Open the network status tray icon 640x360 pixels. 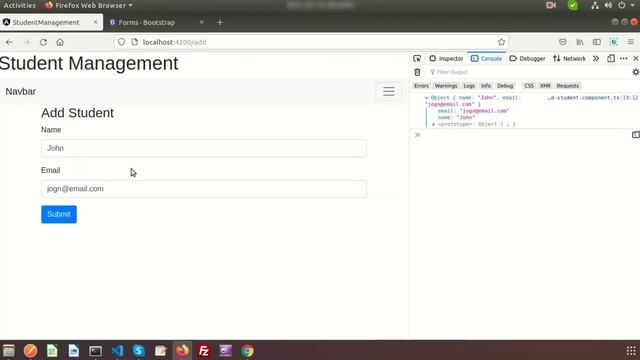click(595, 5)
